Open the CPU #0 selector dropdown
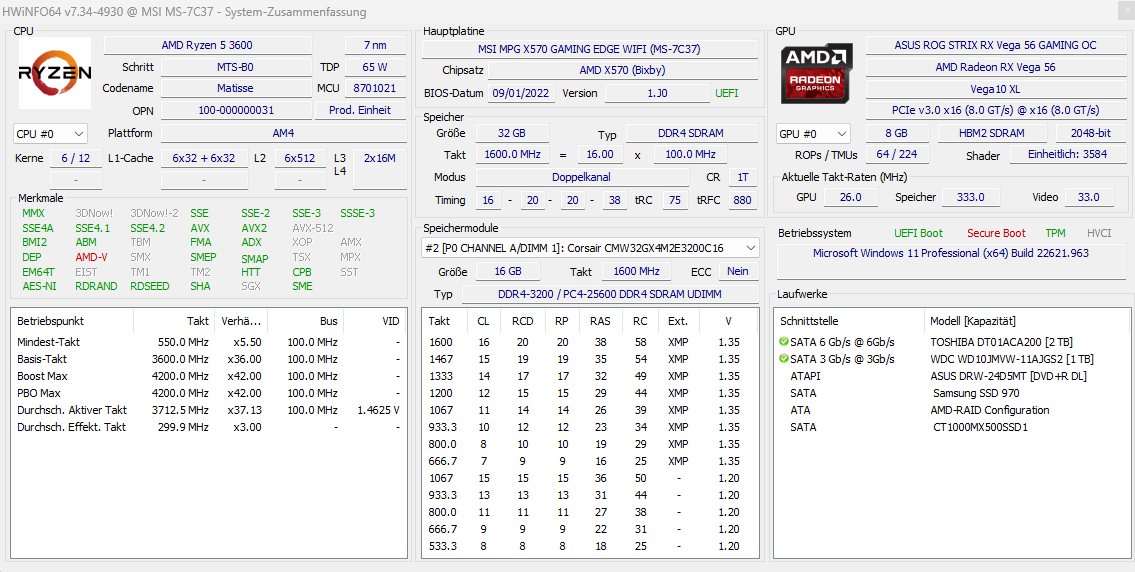This screenshot has height=572, width=1135. [x=50, y=134]
